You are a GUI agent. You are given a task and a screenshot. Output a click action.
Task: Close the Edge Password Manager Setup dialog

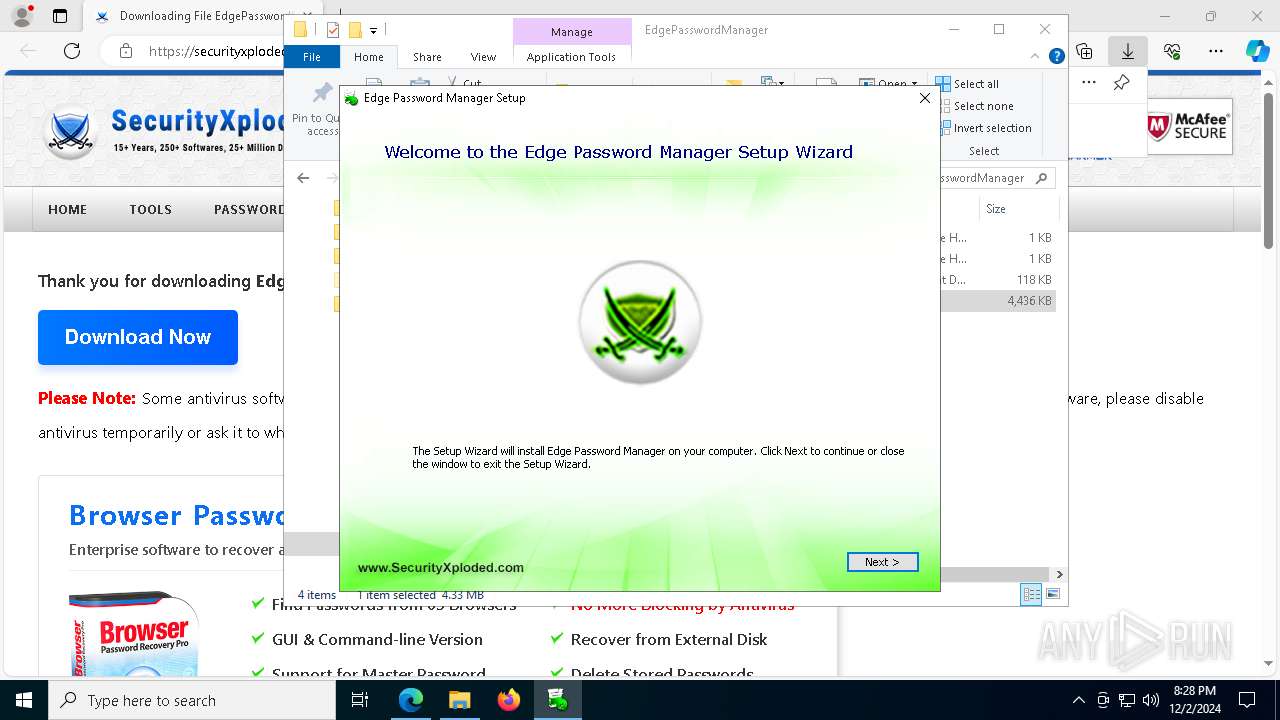tap(925, 98)
